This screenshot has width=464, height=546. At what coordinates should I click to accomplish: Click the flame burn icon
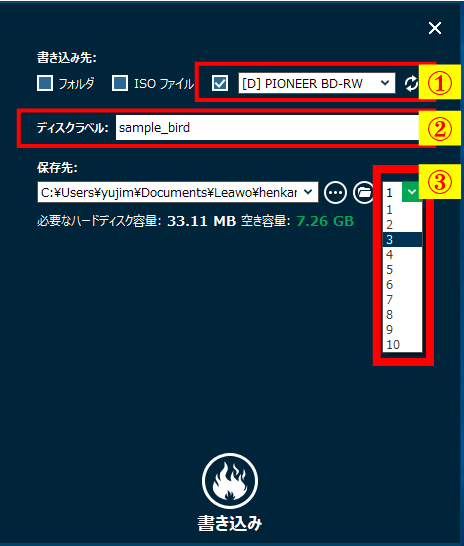click(x=230, y=481)
